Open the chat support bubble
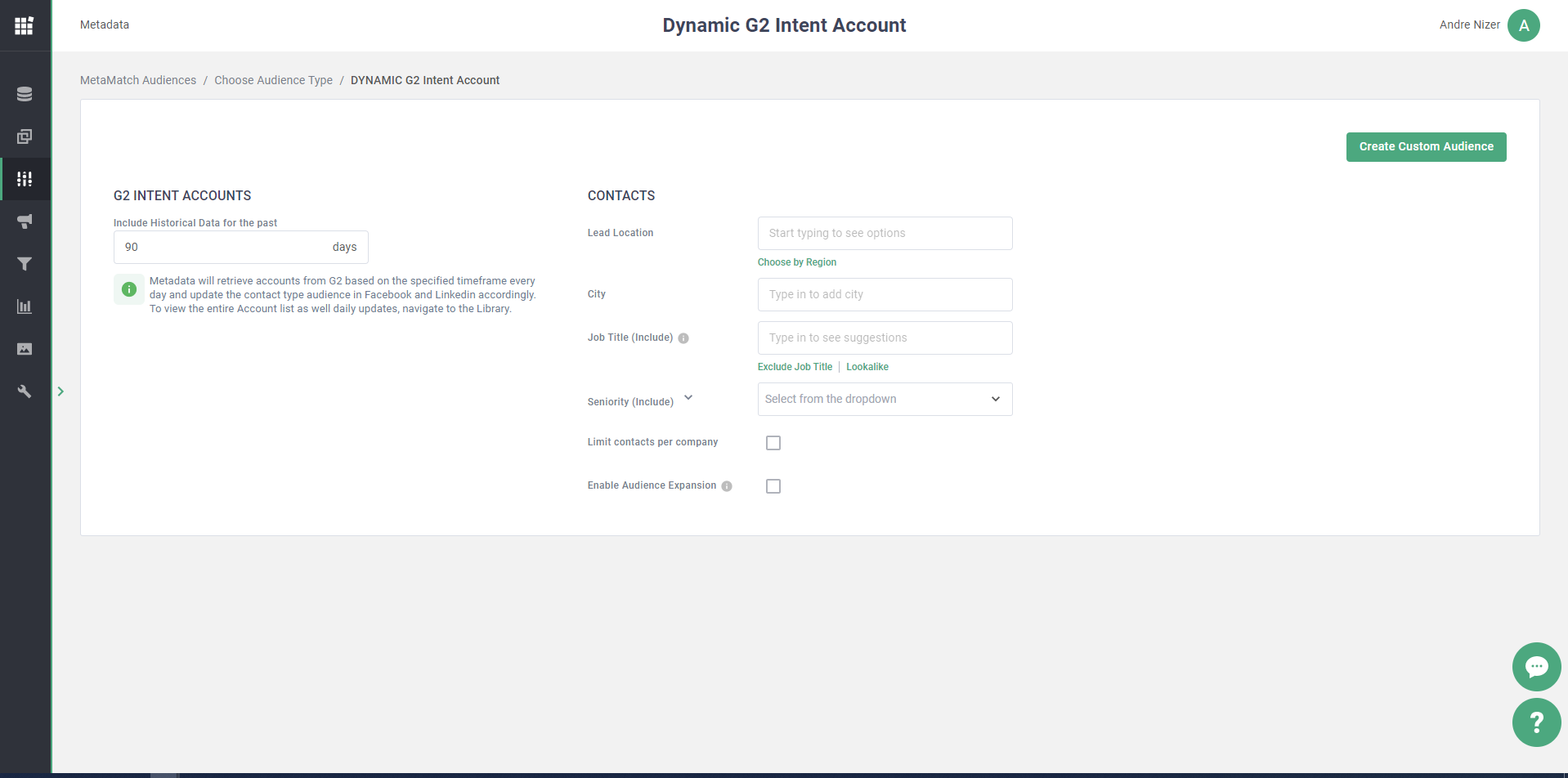 tap(1536, 667)
